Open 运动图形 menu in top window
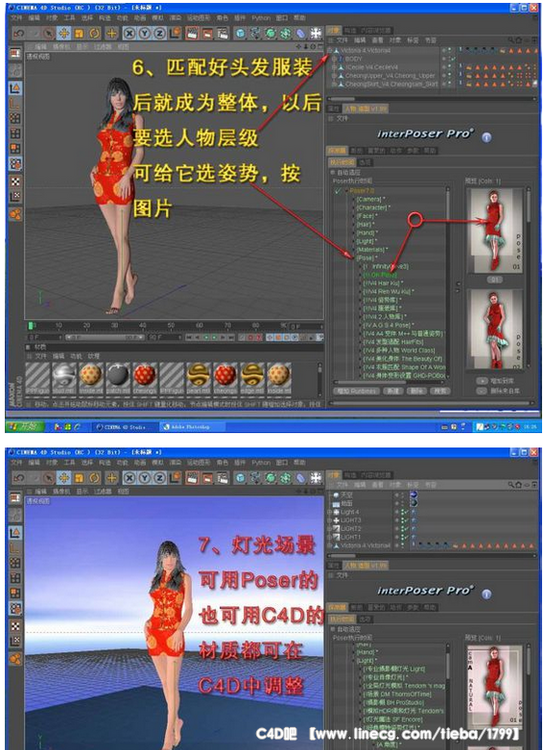The width and height of the screenshot is (544, 750). tap(199, 18)
